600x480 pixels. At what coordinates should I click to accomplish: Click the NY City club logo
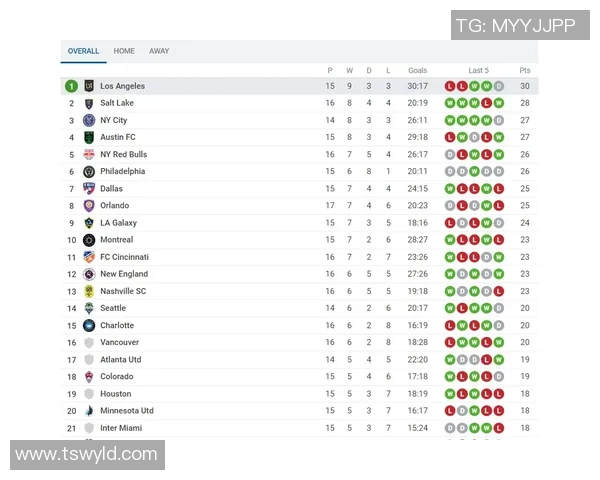click(x=89, y=120)
